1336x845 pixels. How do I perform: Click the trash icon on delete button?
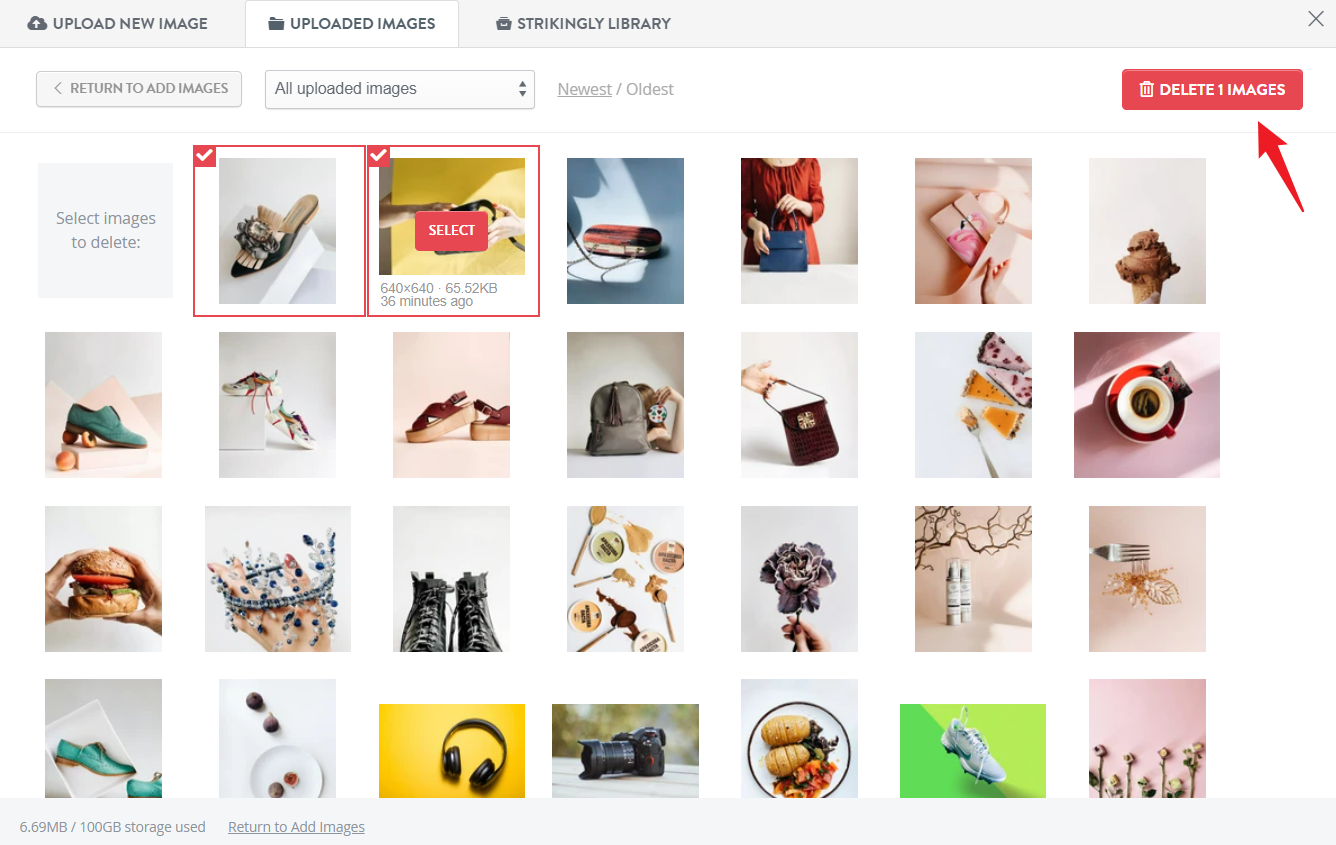1147,89
